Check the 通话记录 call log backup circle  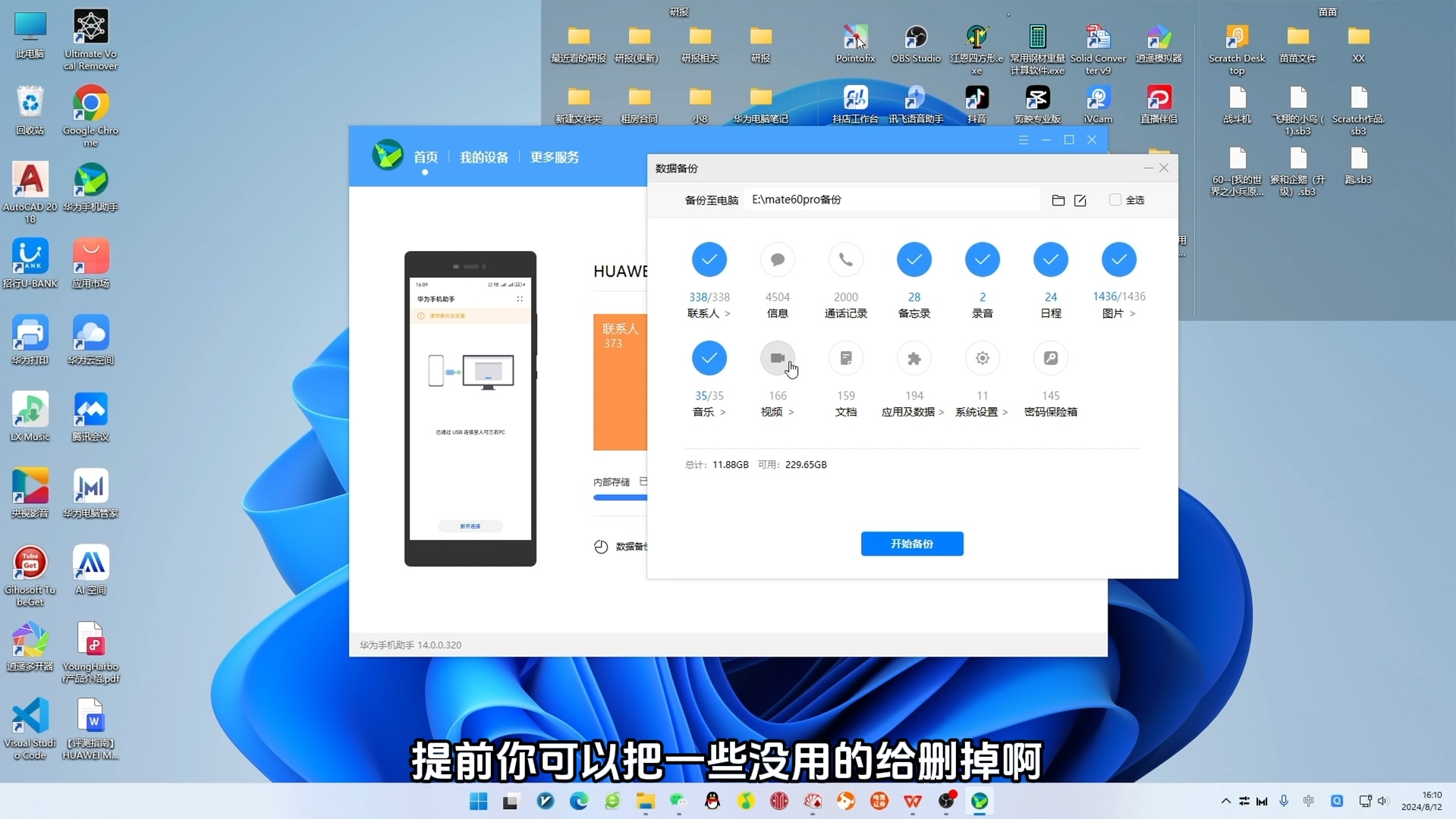click(845, 260)
